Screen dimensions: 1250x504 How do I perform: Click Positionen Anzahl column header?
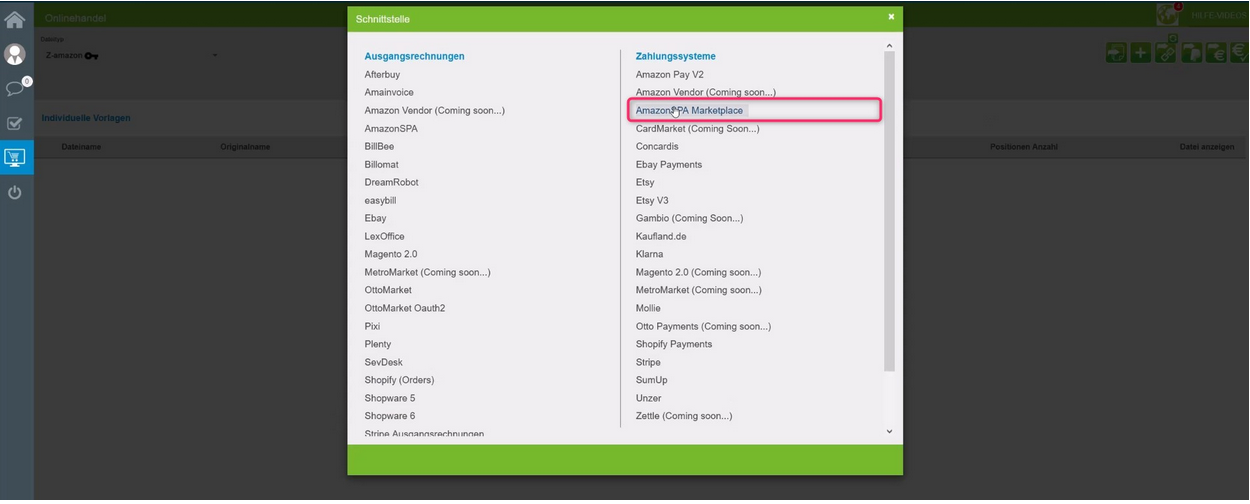pyautogui.click(x=1024, y=147)
